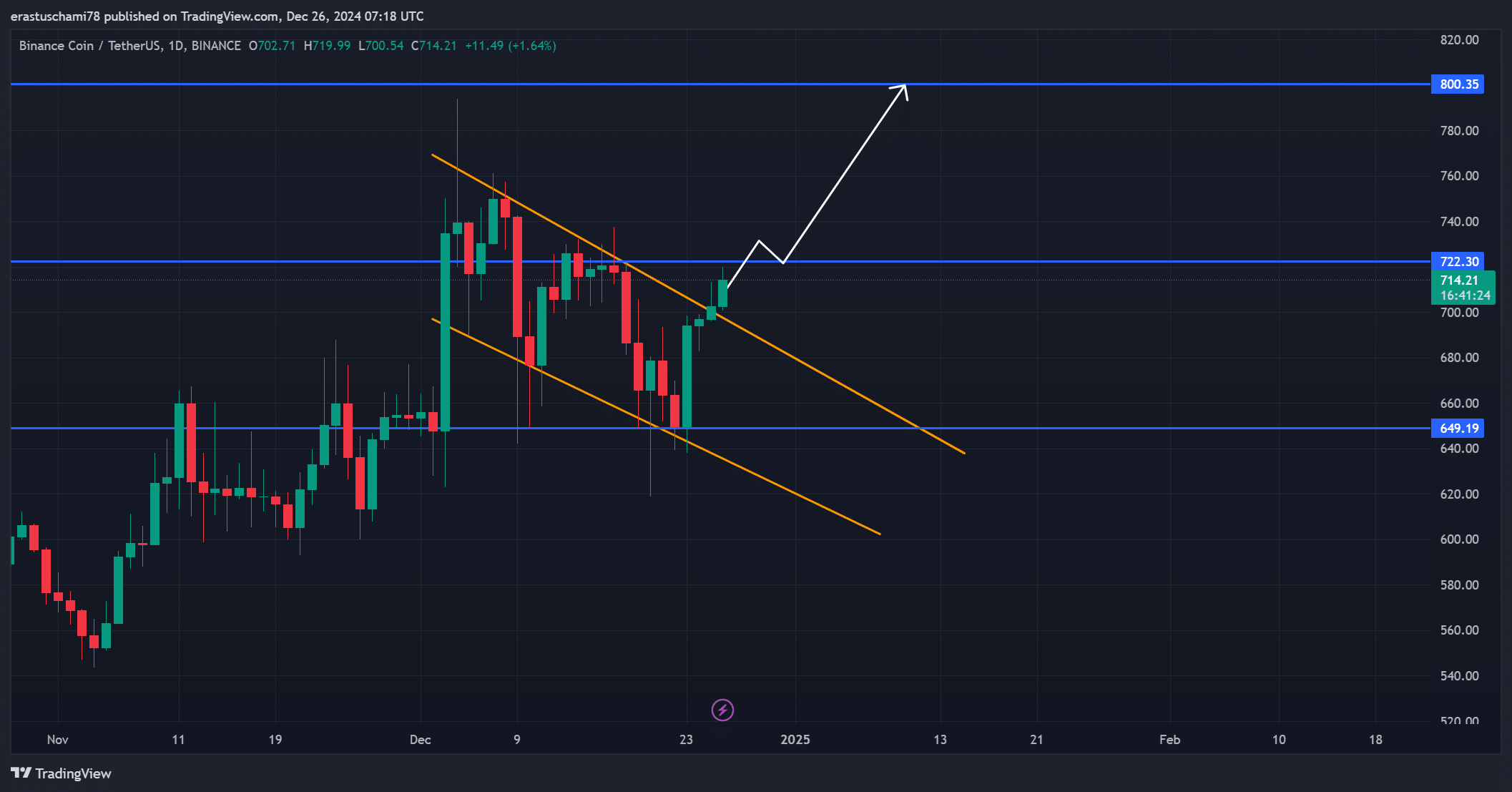Screen dimensions: 1512x792
Task: Click the 680.00 price axis label
Action: [x=1459, y=358]
